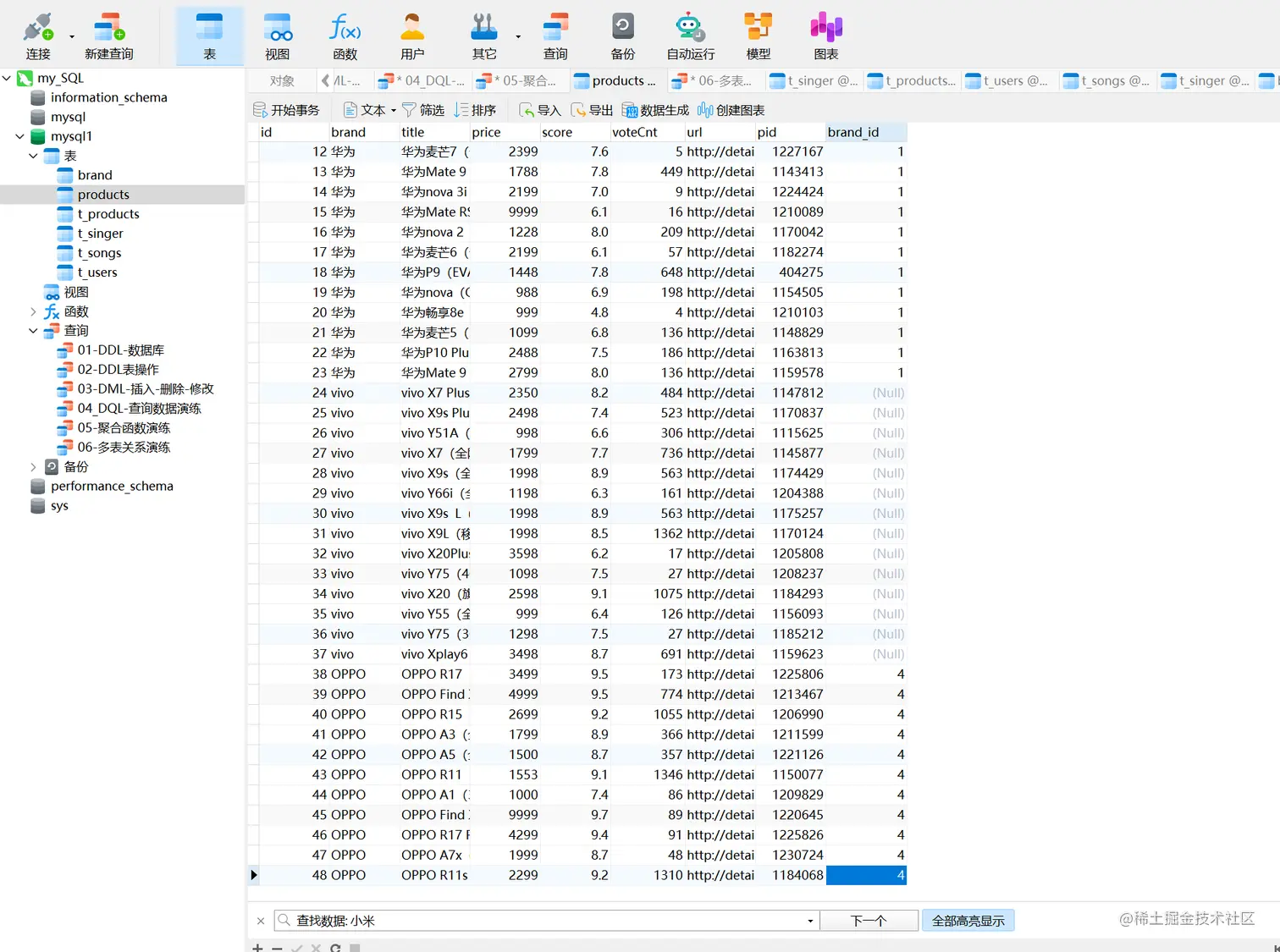Screen dimensions: 1280x952
Task: Click 数据生成 (Data Generation)
Action: [655, 110]
